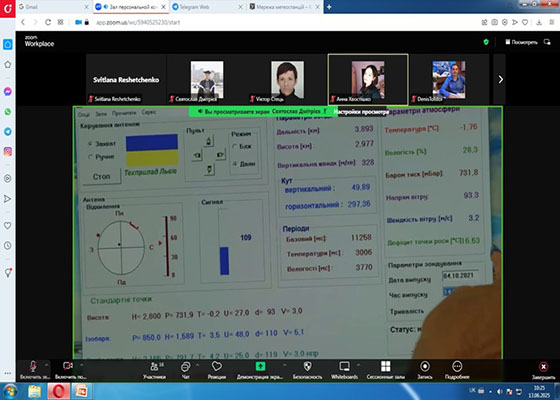Click the address bar with app.zoom.us URL
The image size is (560, 400).
[x=138, y=22]
